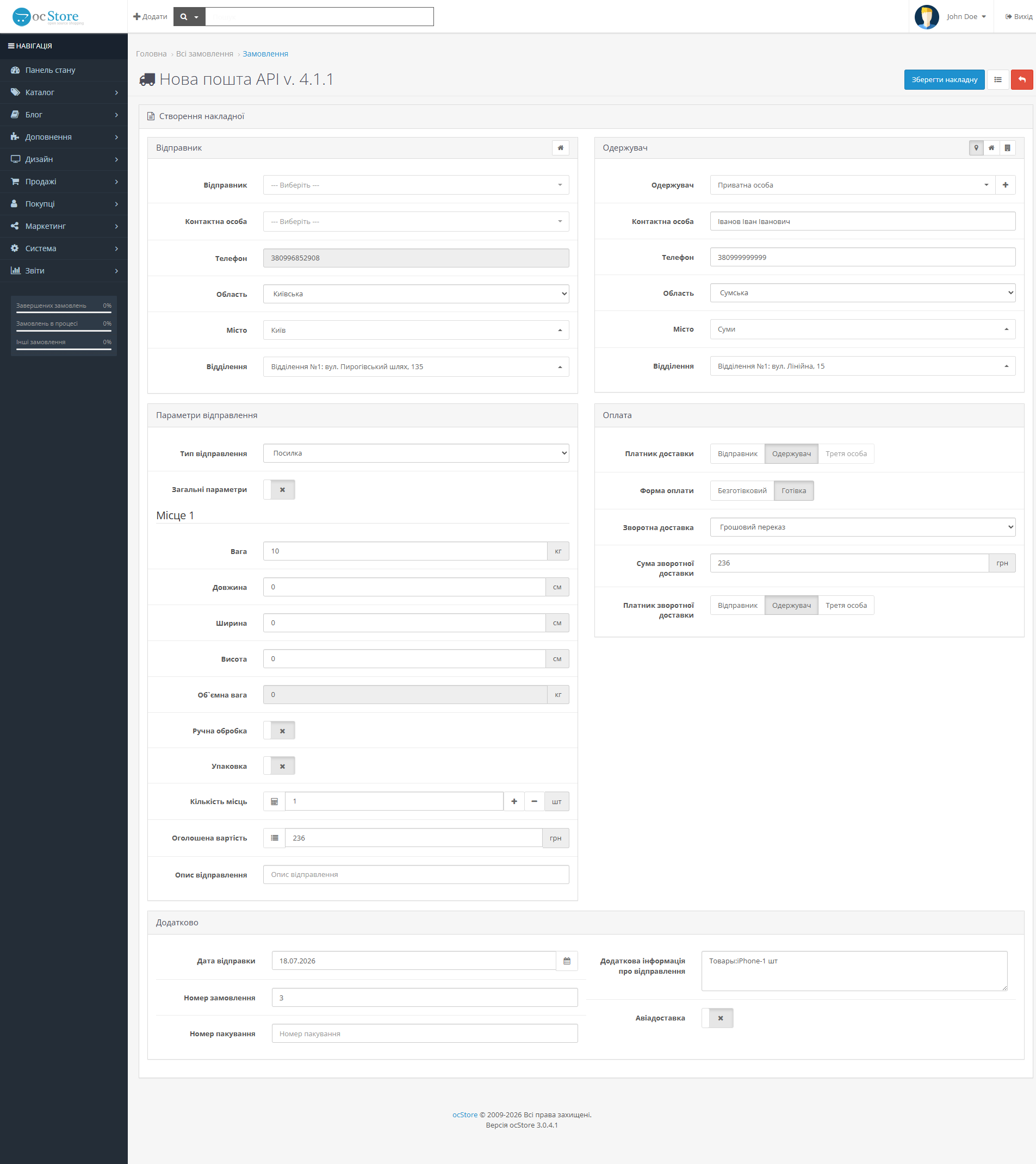Open Одержувач type dropdown (Приватна особа)
The height and width of the screenshot is (1164, 1036).
coord(853,185)
